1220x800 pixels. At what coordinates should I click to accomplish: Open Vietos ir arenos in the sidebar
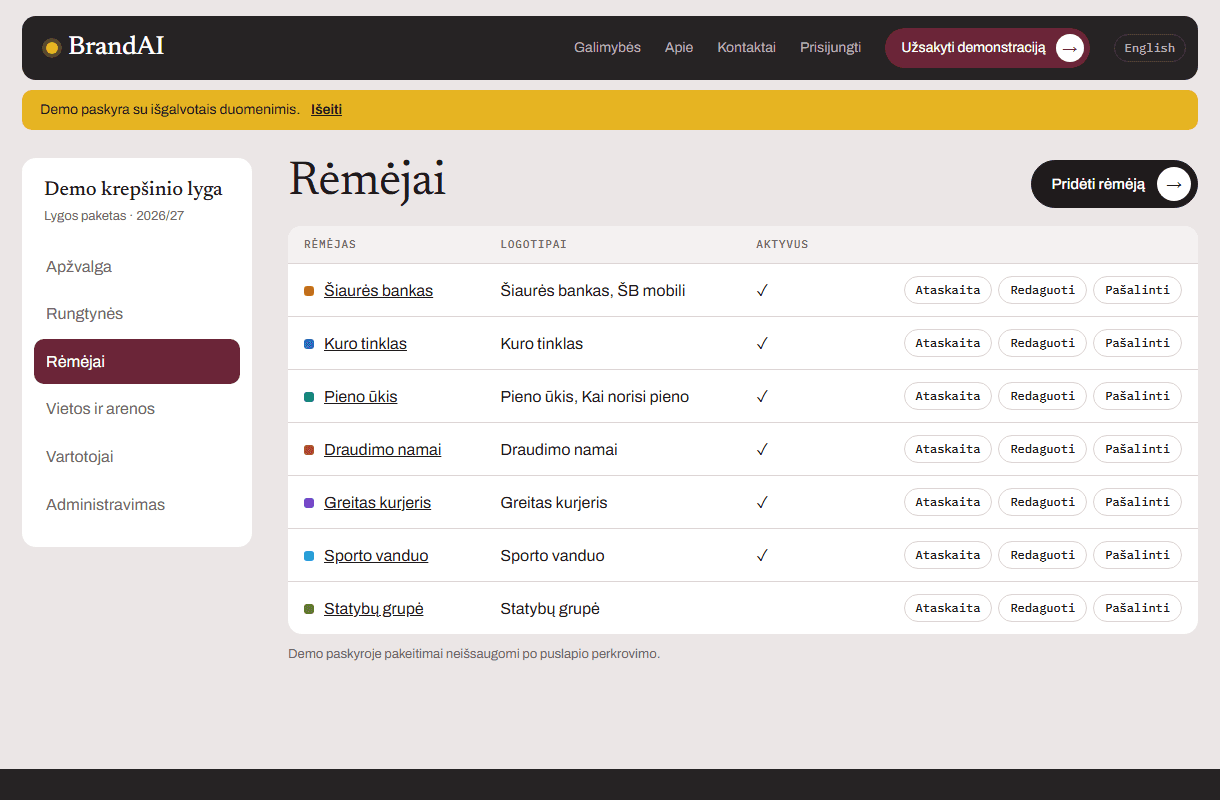[x=137, y=409]
